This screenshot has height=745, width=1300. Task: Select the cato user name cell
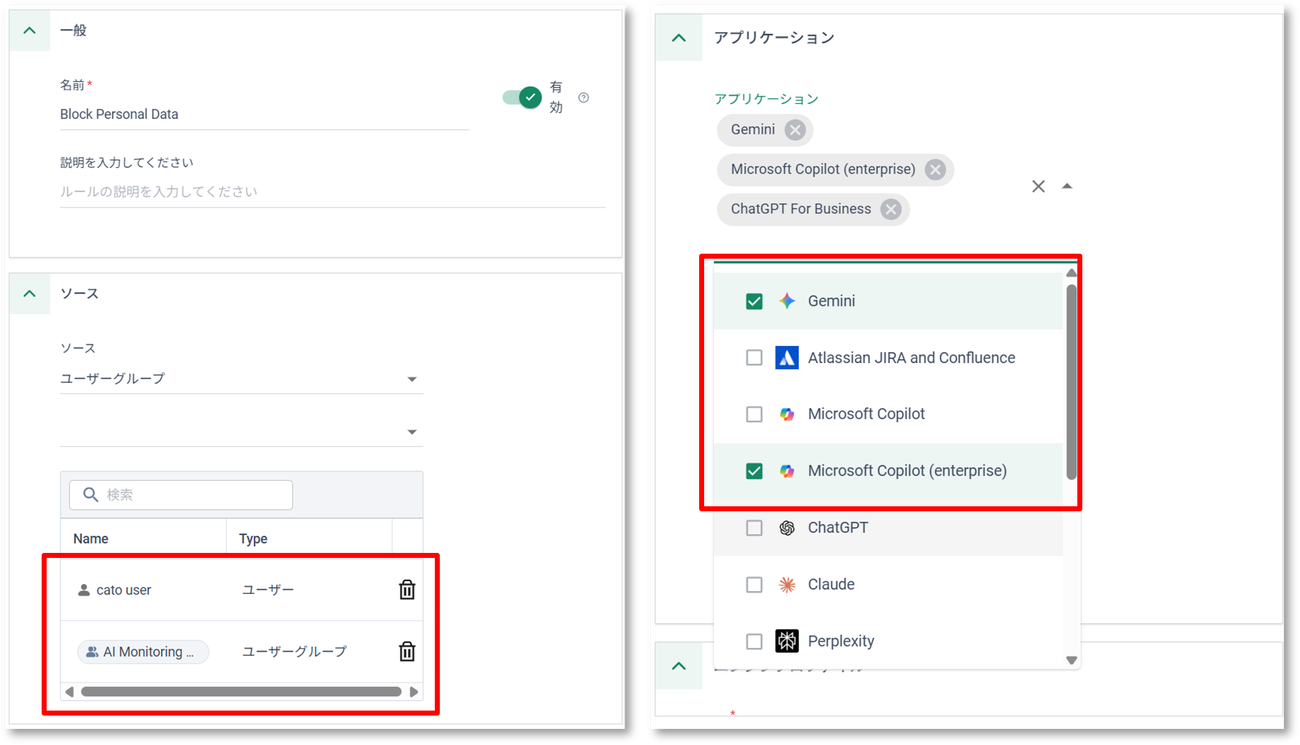point(124,590)
